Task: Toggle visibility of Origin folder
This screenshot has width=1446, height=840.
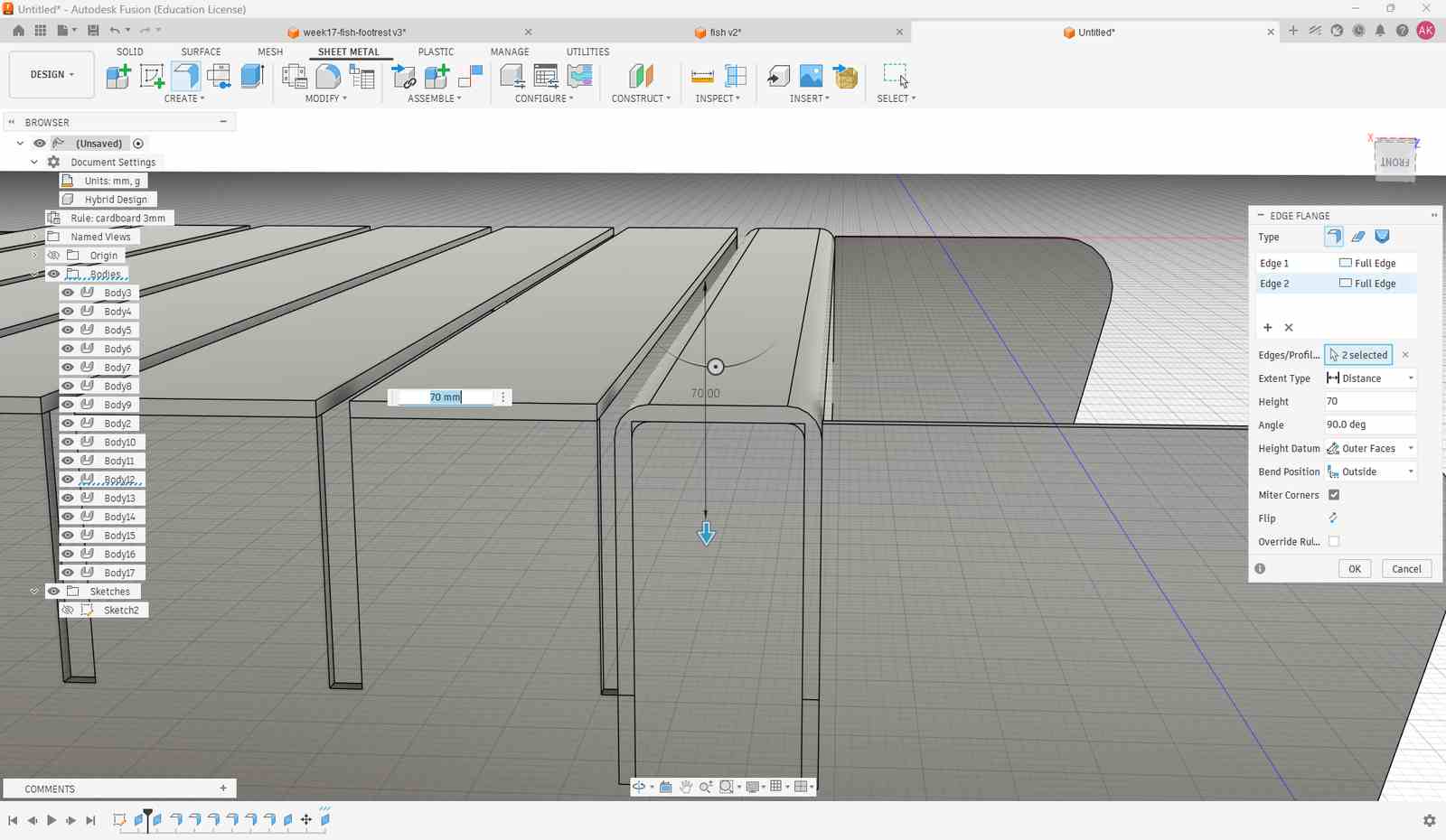Action: [x=53, y=256]
